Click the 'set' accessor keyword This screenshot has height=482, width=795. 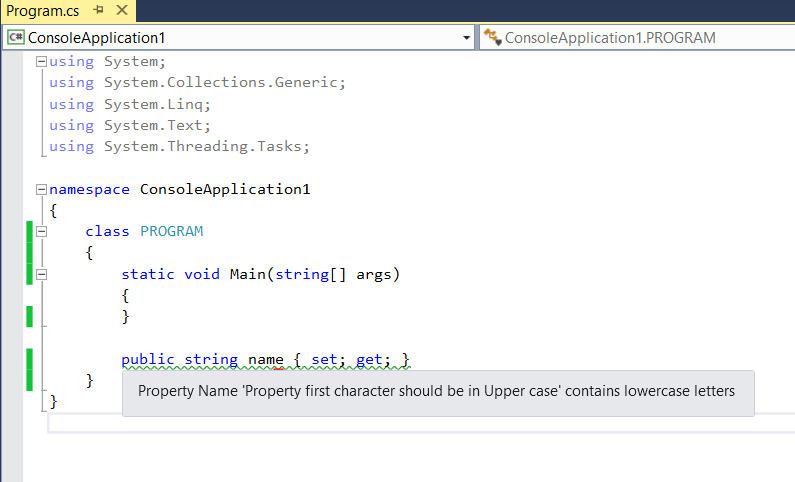[324, 359]
